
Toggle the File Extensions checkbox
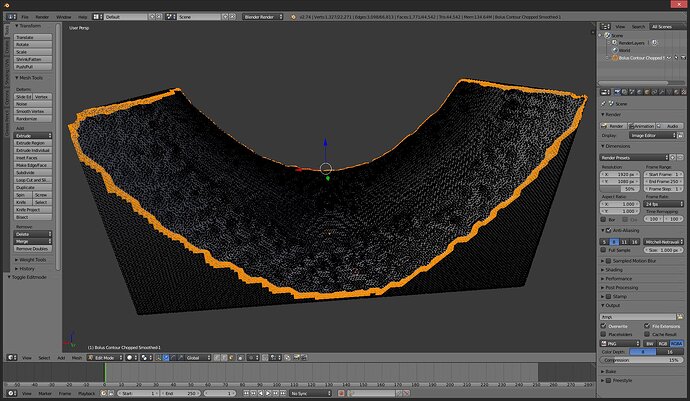click(x=647, y=326)
